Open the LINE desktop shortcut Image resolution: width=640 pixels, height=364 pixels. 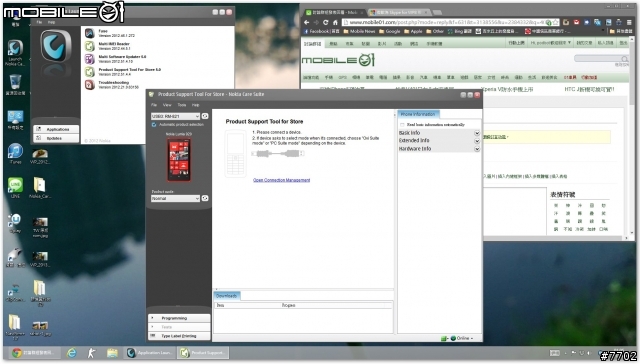pos(15,188)
